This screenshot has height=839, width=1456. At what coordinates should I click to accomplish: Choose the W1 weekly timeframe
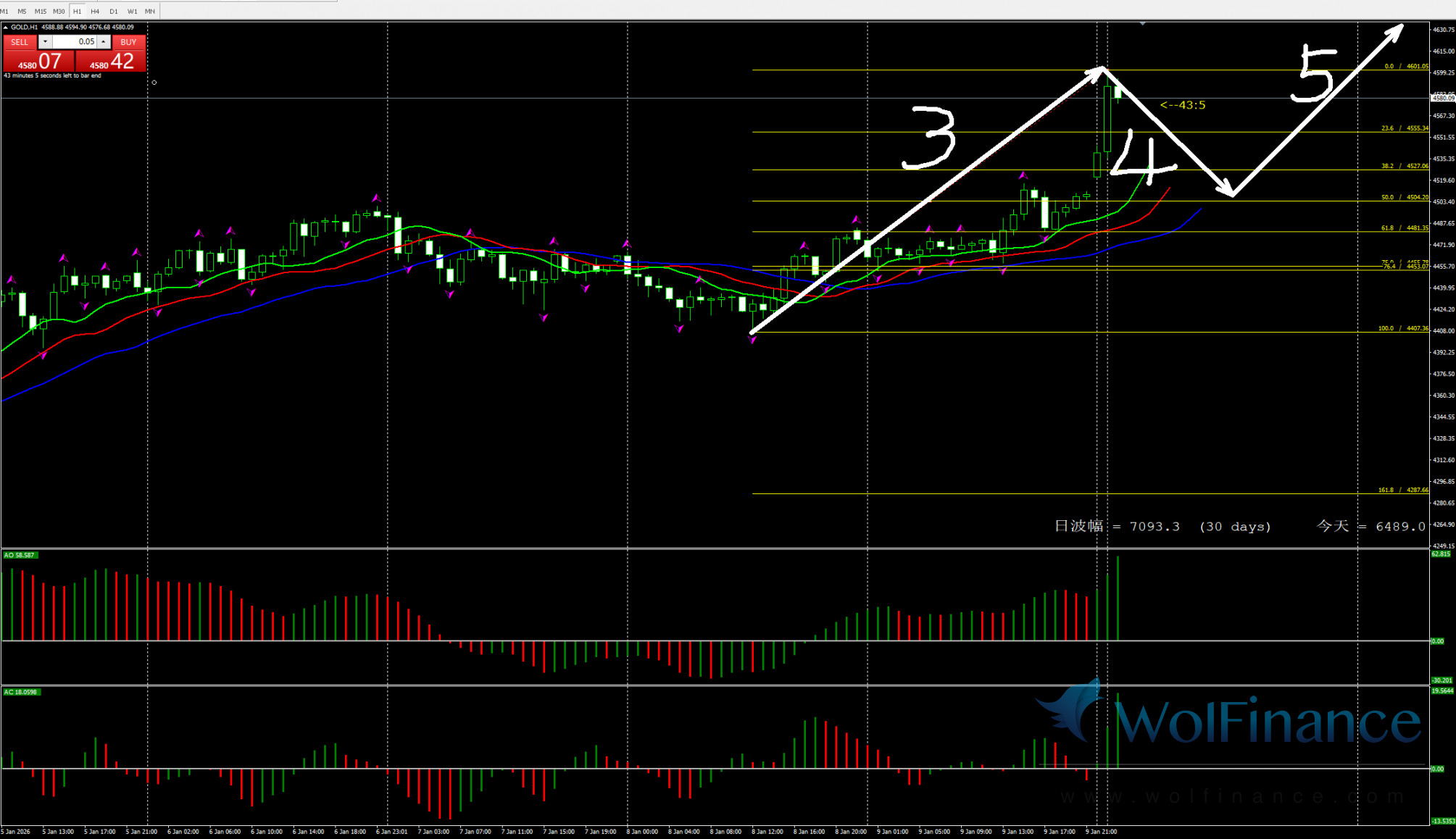click(132, 12)
